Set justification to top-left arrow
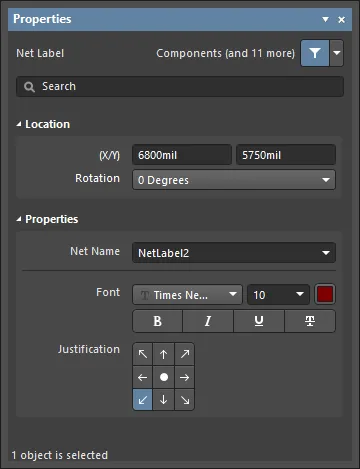 (143, 354)
